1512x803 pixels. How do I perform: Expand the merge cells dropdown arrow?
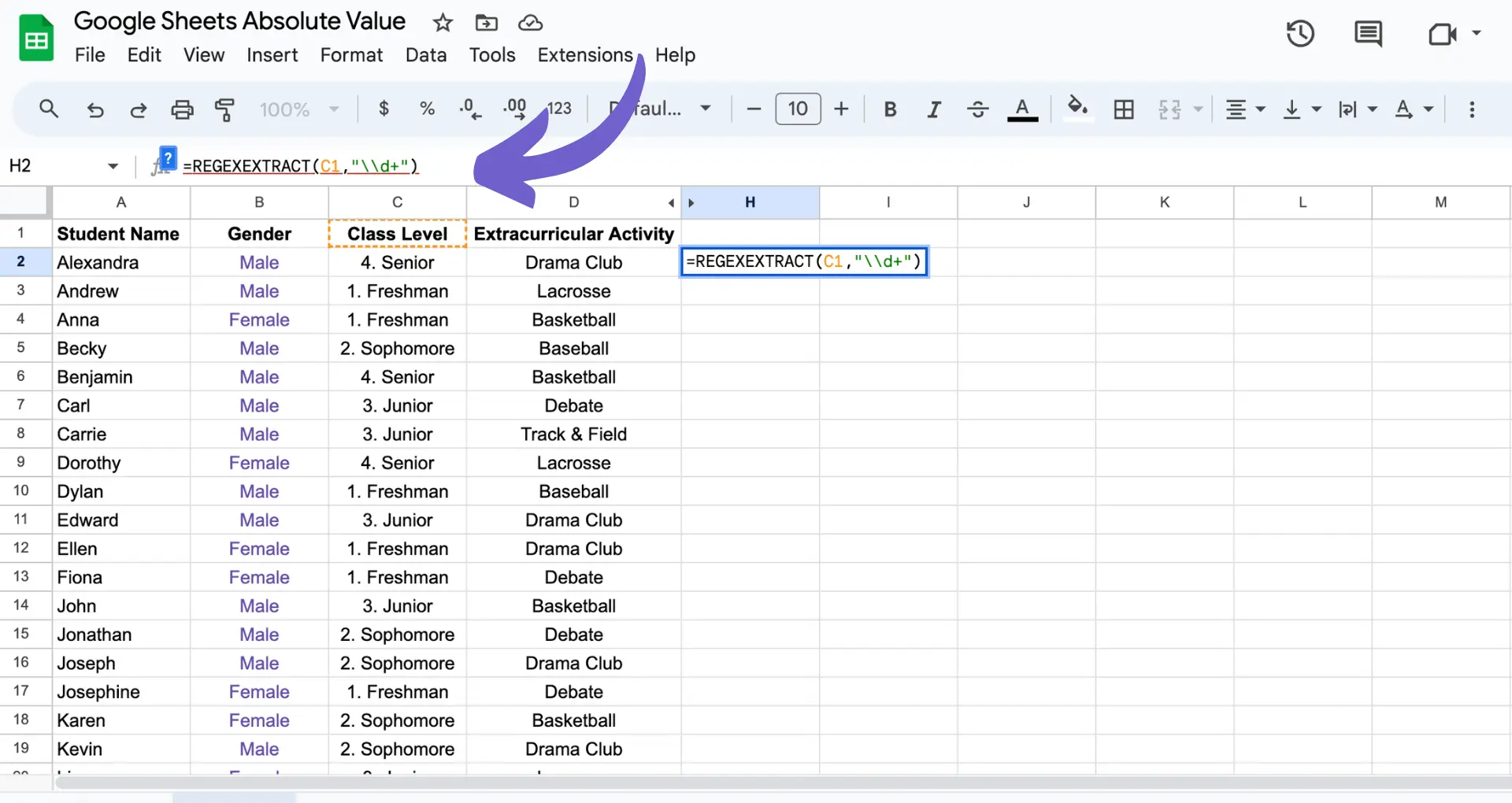[x=1198, y=109]
